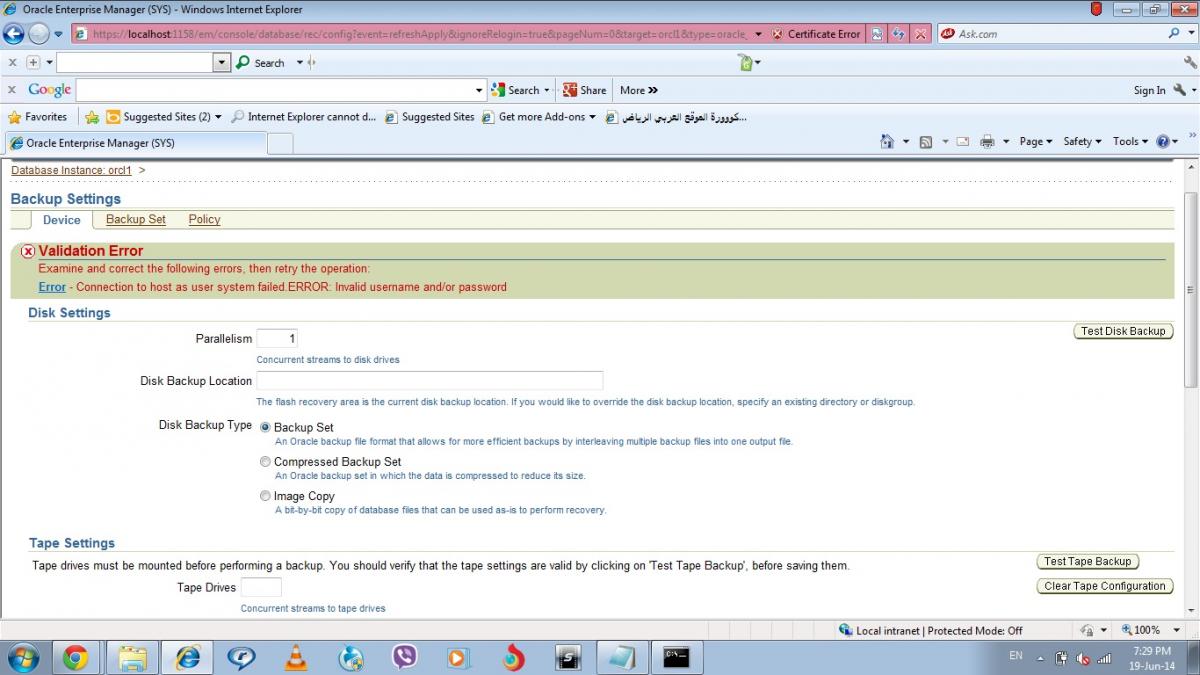The width and height of the screenshot is (1200, 675).
Task: Click the Print icon in command bar
Action: 987,142
